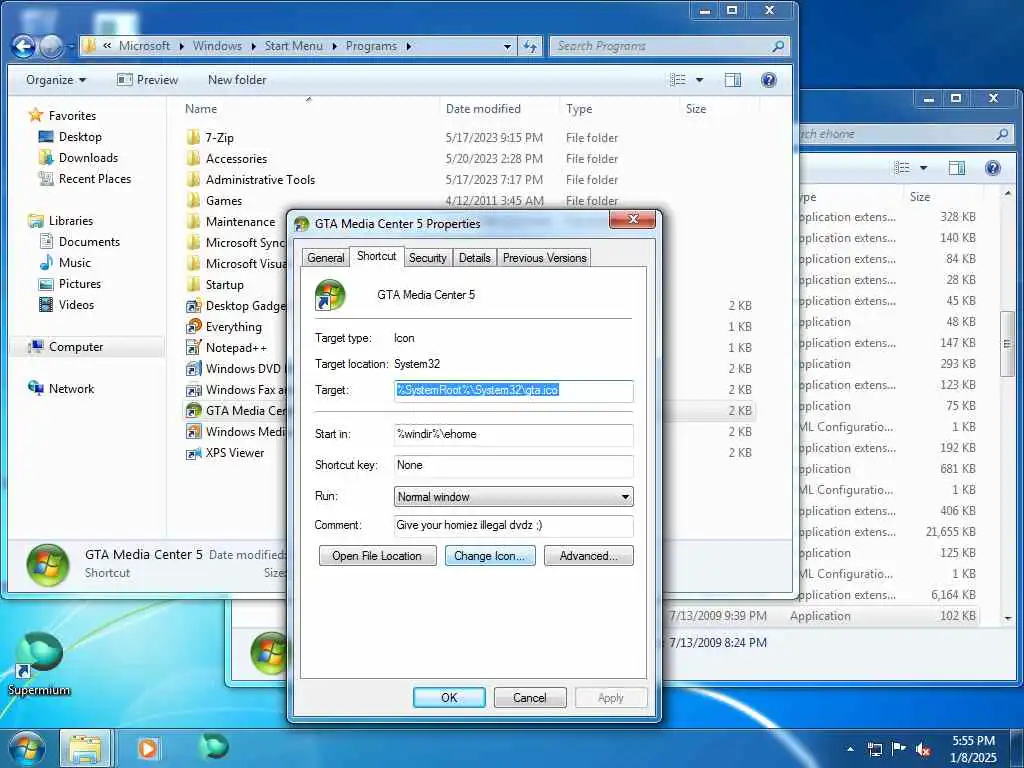Show hidden tray icons arrow
1024x768 pixels.
click(x=850, y=749)
